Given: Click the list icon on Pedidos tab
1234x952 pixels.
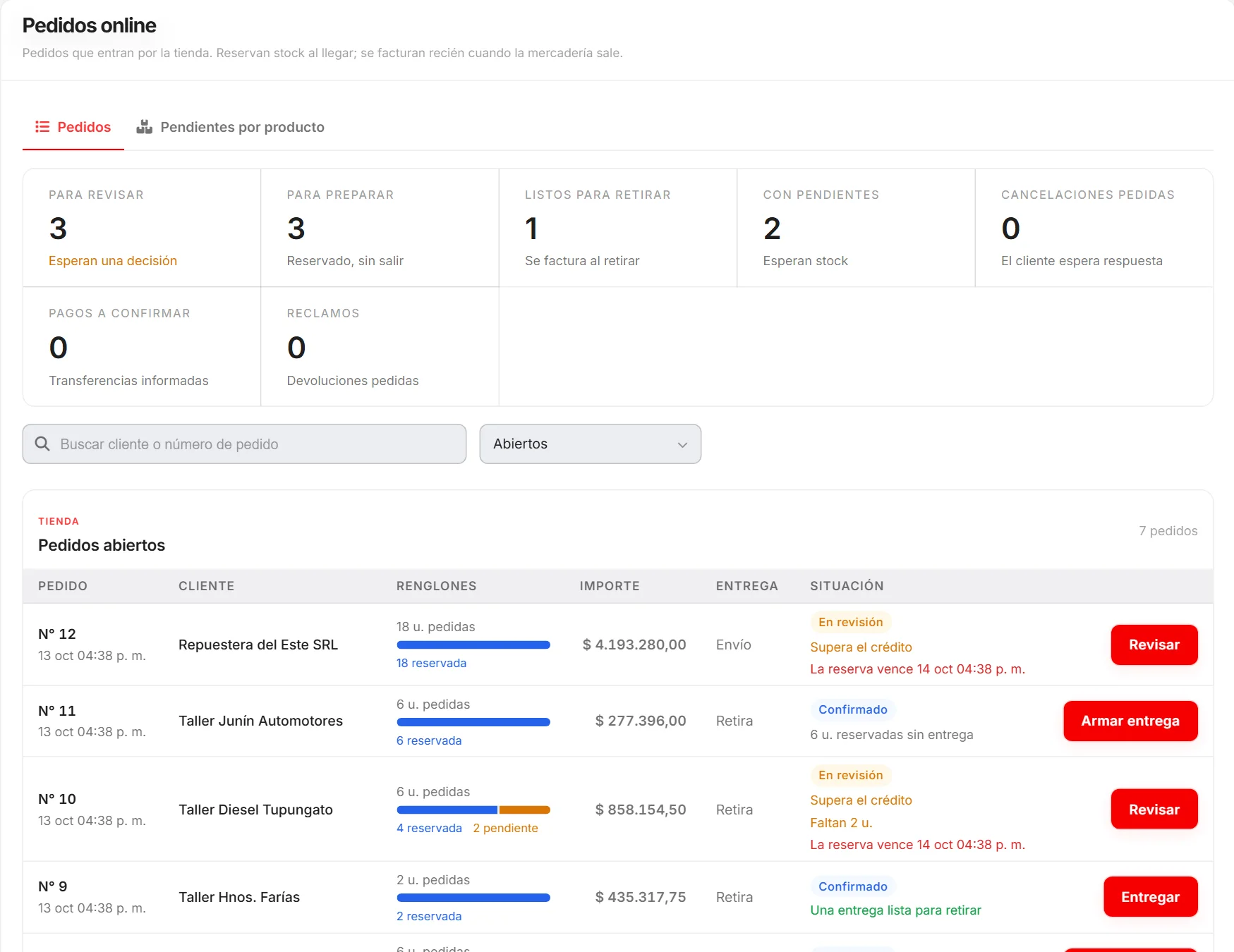Looking at the screenshot, I should [42, 127].
